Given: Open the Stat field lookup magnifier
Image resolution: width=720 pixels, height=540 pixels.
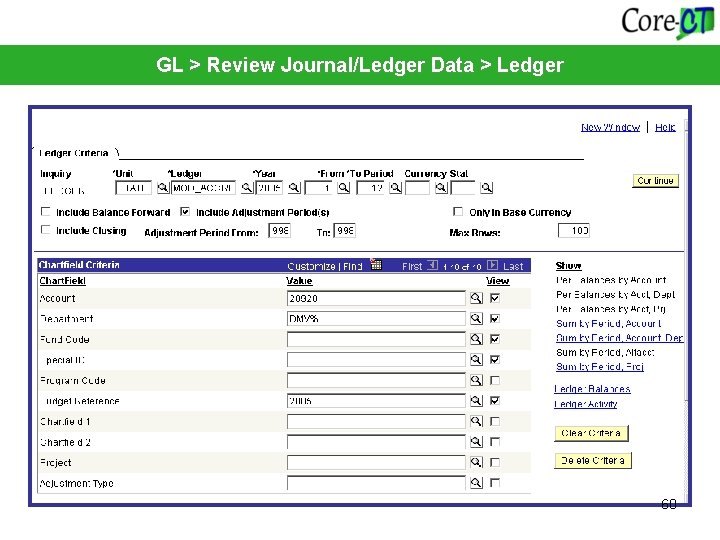Looking at the screenshot, I should [487, 187].
